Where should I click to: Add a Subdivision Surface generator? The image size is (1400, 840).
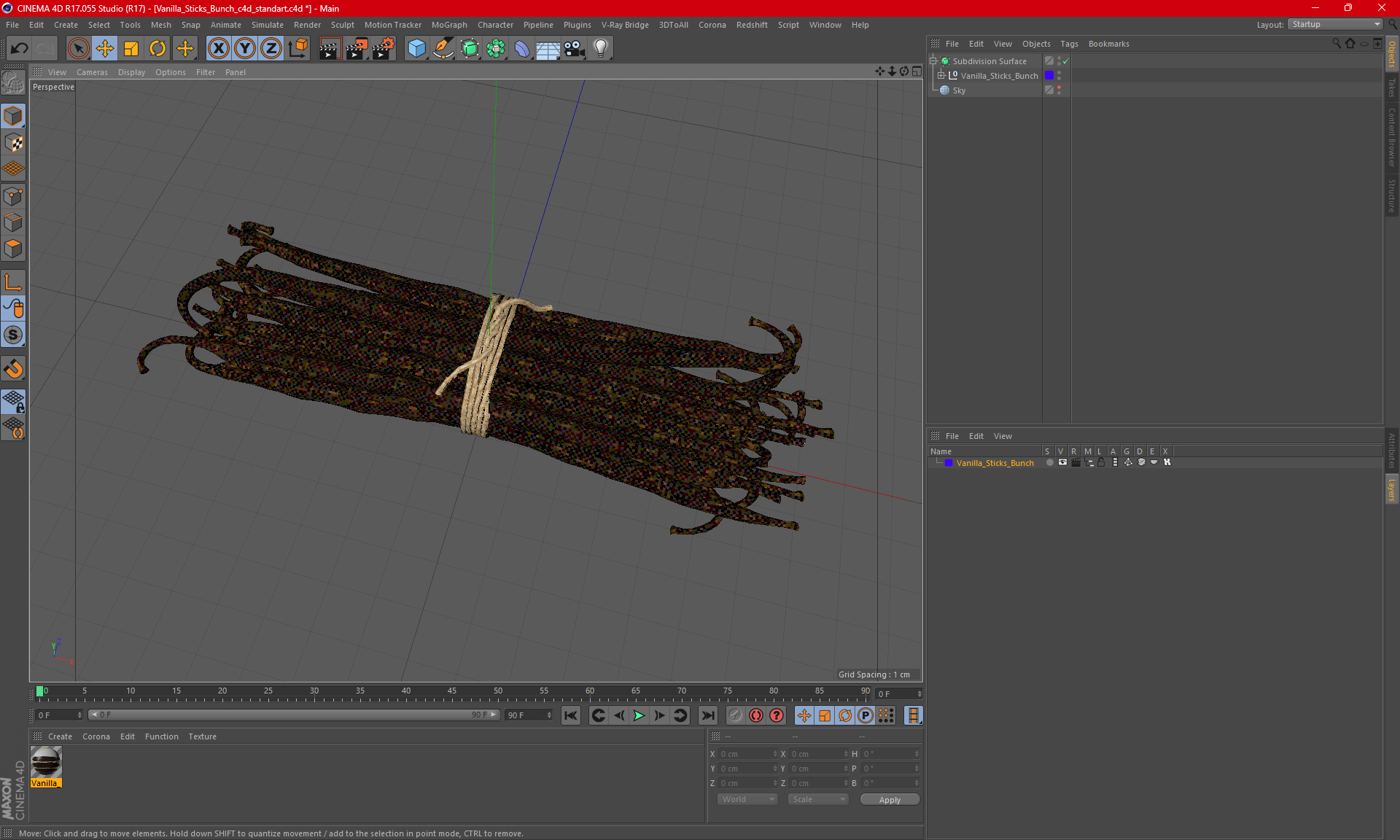470,49
